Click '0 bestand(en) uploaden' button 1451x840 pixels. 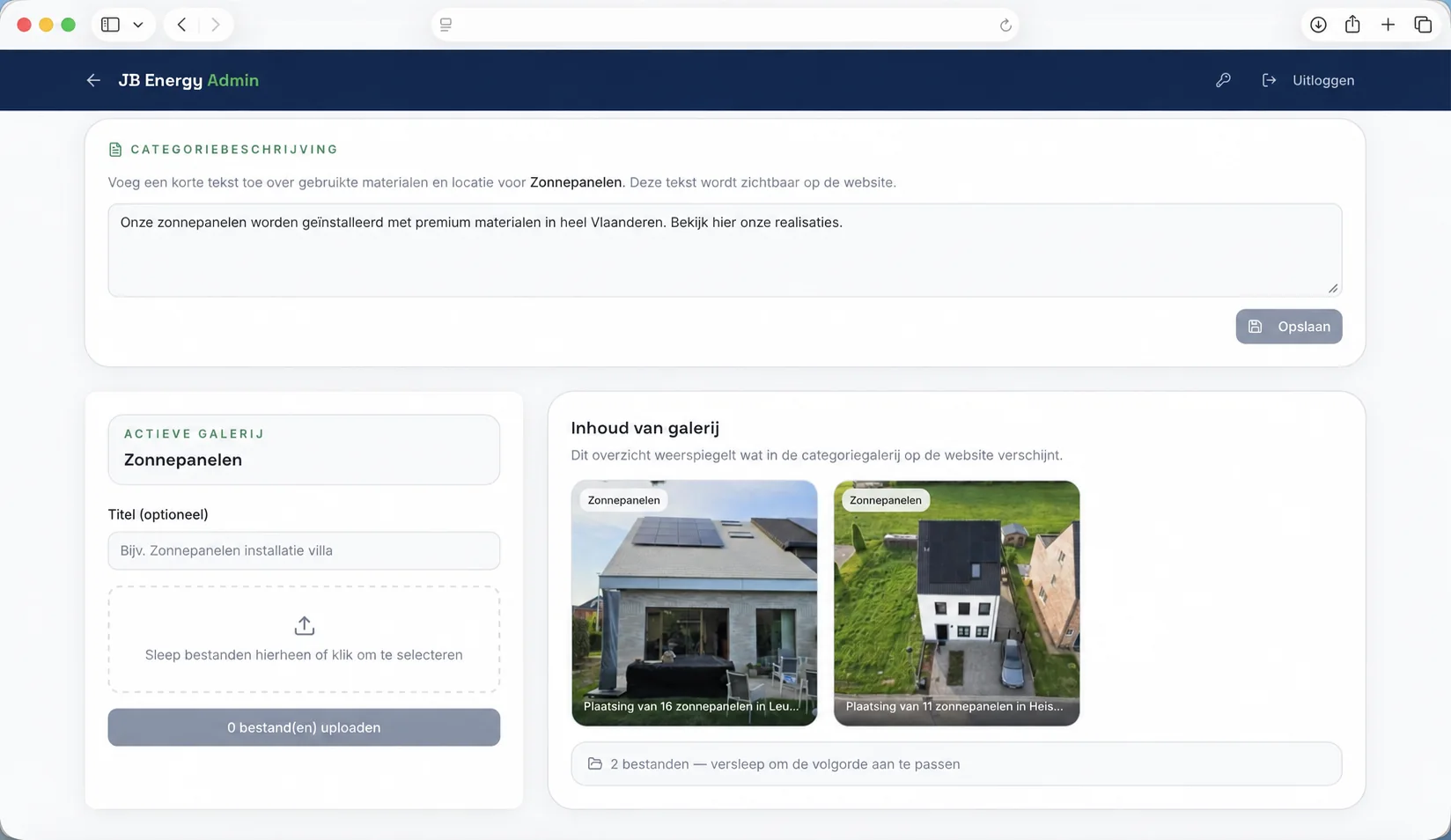coord(304,727)
